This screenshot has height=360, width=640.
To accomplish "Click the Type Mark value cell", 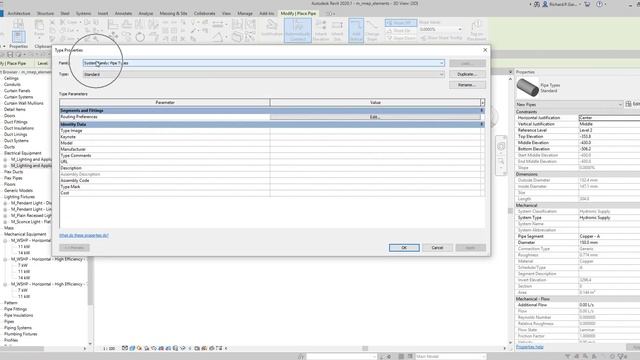I will 375,187.
